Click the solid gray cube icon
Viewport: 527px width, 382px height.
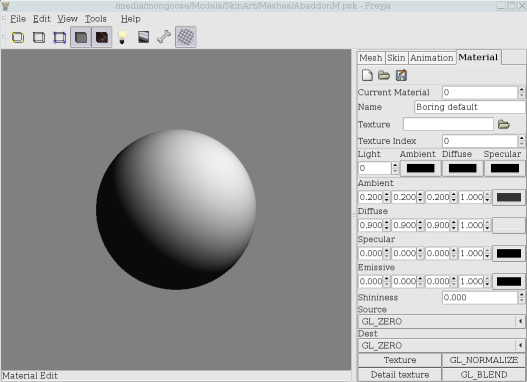81,37
